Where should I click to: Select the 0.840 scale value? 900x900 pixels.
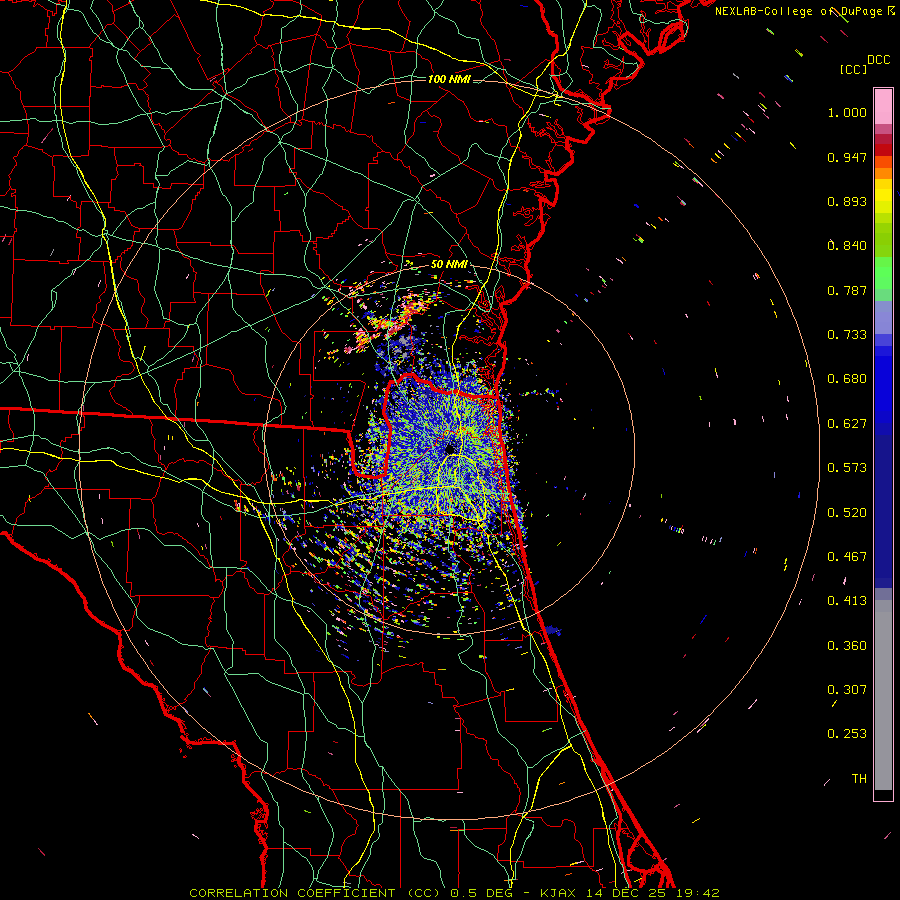(847, 246)
